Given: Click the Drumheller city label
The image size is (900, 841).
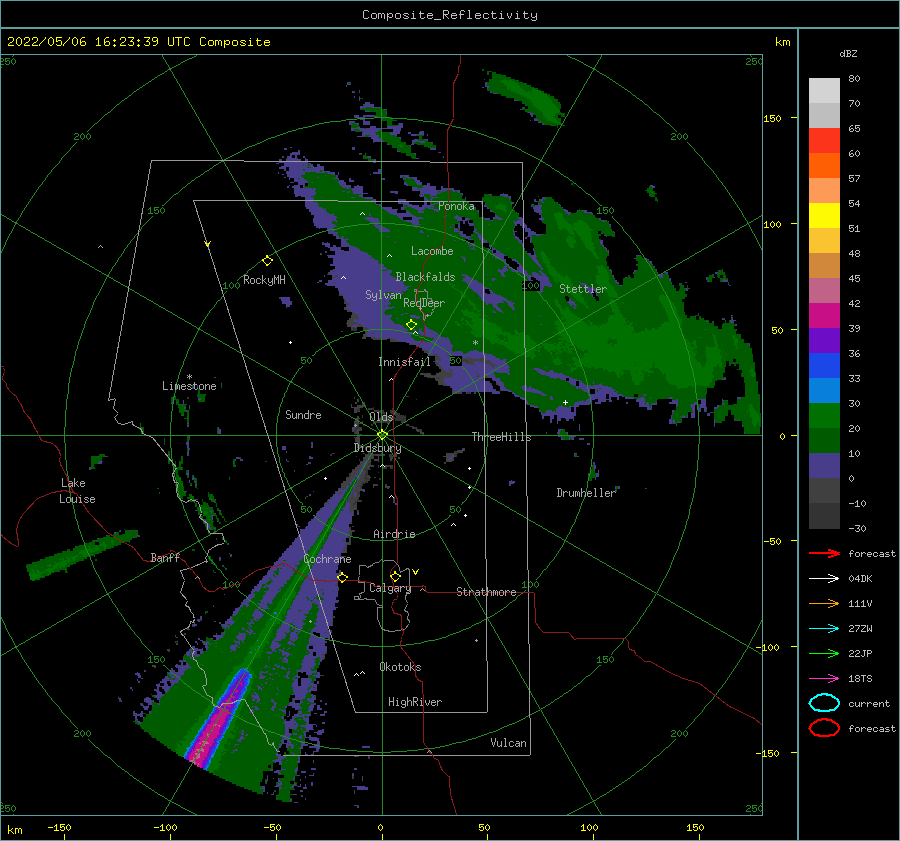Looking at the screenshot, I should (586, 493).
